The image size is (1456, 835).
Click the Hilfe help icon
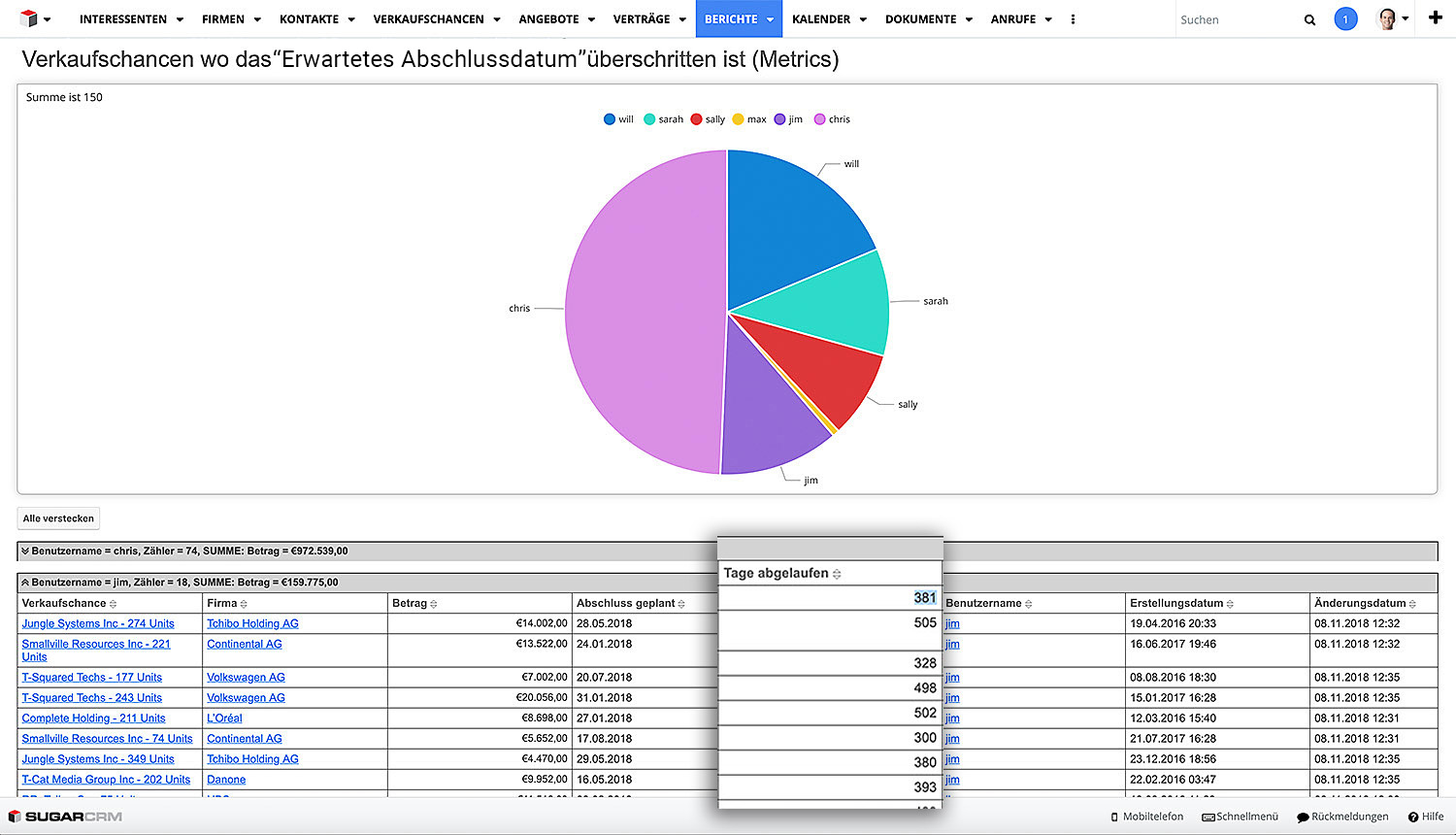point(1426,817)
